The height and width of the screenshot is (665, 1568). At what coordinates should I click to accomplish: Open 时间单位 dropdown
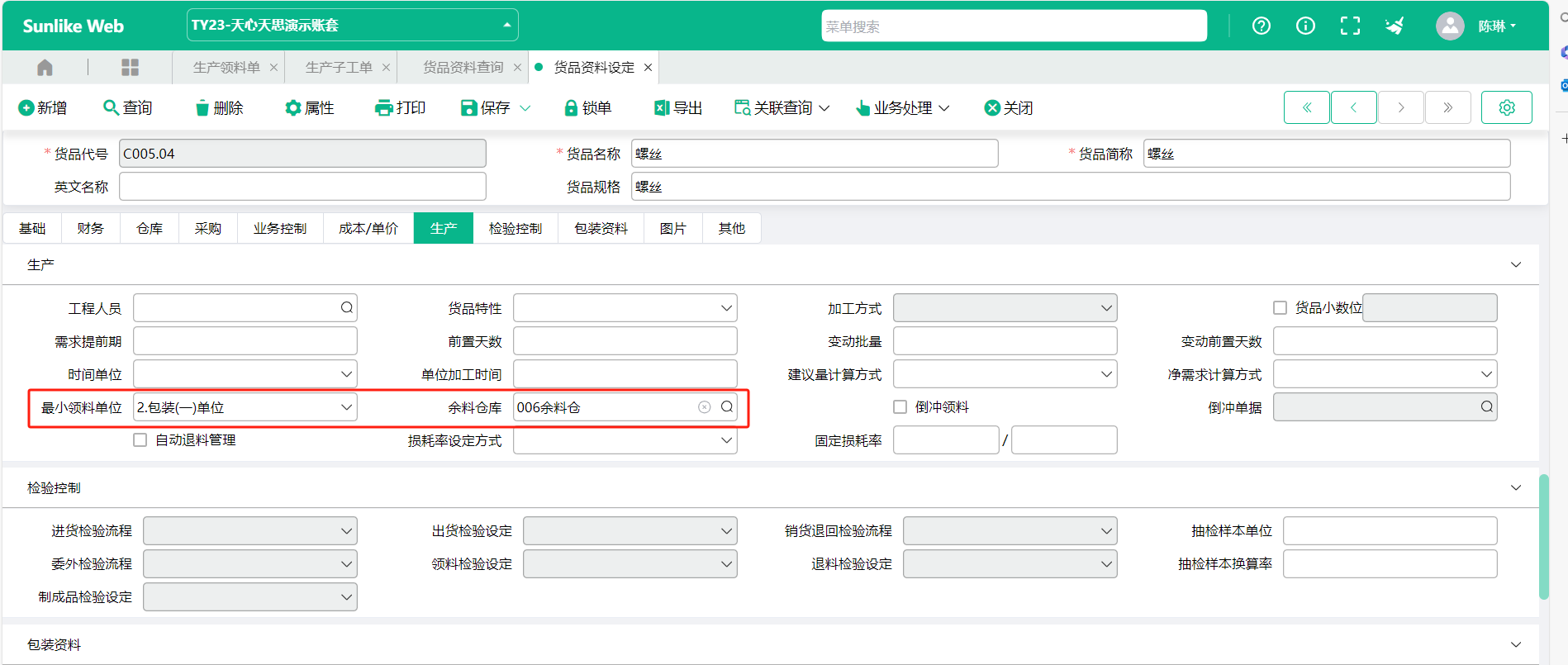tap(245, 373)
